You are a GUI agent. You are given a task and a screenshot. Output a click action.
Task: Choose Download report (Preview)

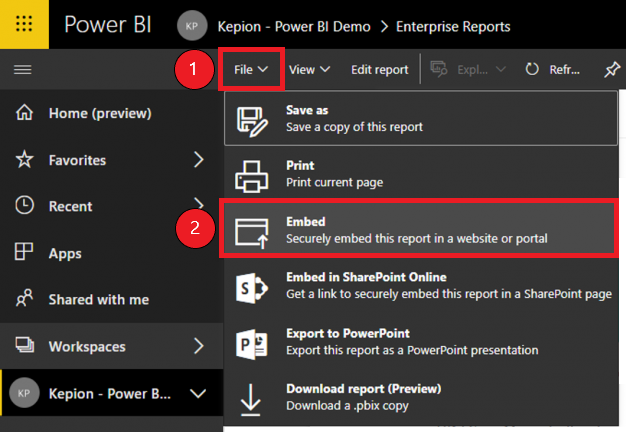pyautogui.click(x=421, y=397)
